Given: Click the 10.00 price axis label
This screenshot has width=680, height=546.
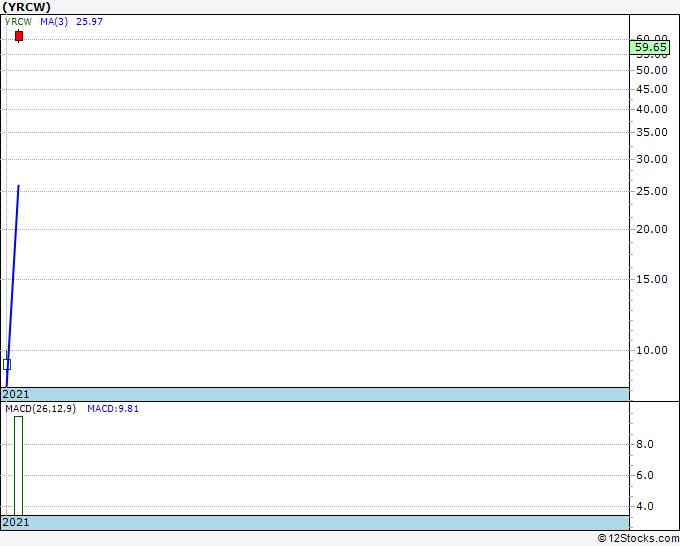Looking at the screenshot, I should point(652,350).
